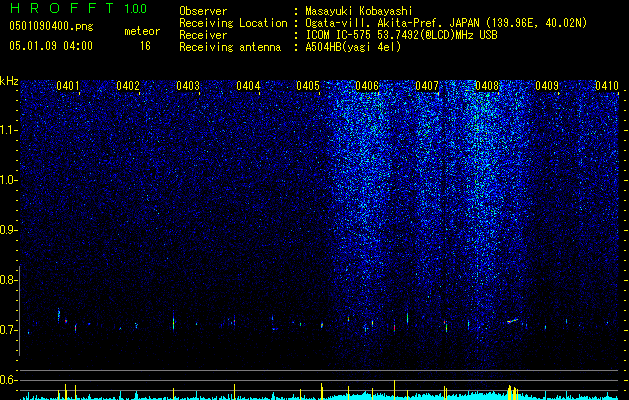Click the 0401 time marker
Image resolution: width=629 pixels, height=400 pixels.
(x=68, y=86)
